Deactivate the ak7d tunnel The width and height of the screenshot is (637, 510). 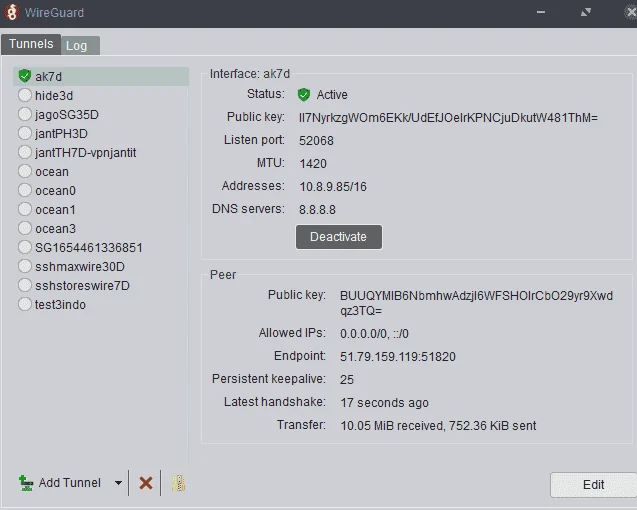(338, 237)
